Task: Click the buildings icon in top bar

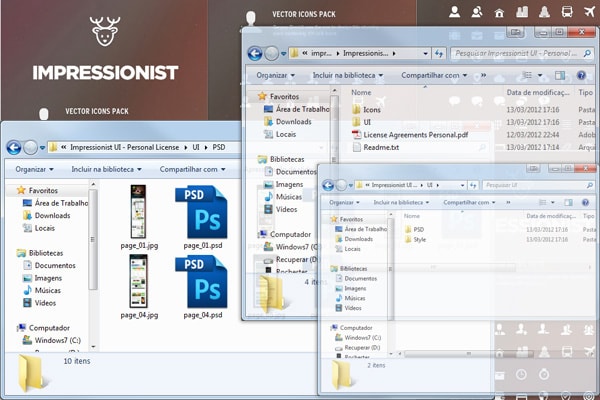Action: point(522,12)
